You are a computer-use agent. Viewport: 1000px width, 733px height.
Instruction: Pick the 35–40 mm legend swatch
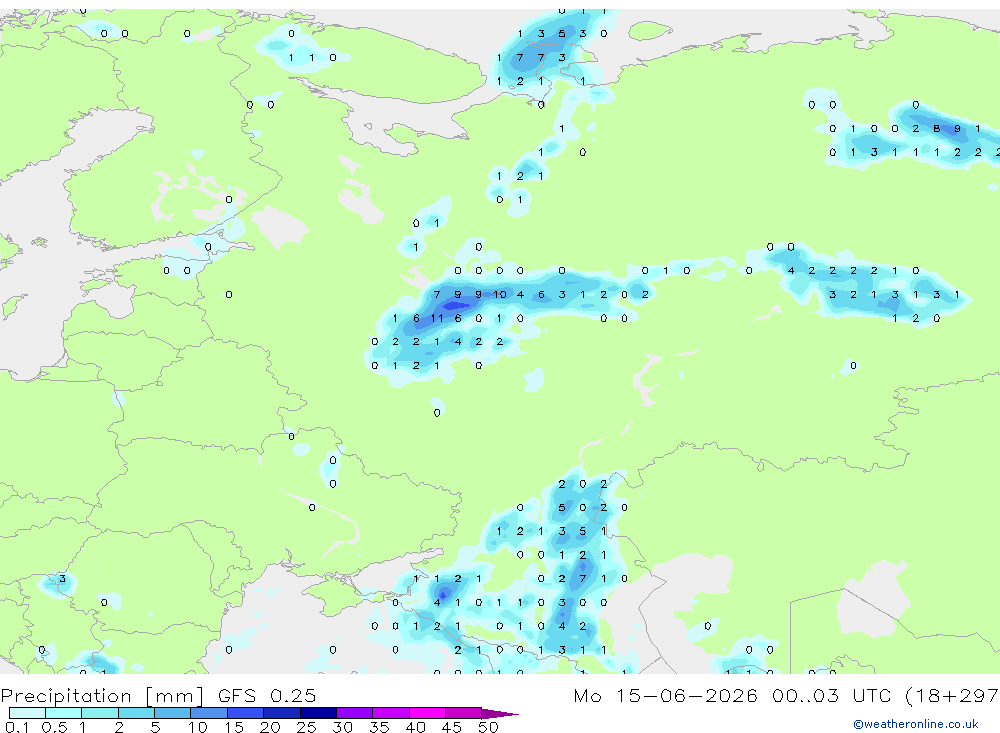click(x=390, y=713)
